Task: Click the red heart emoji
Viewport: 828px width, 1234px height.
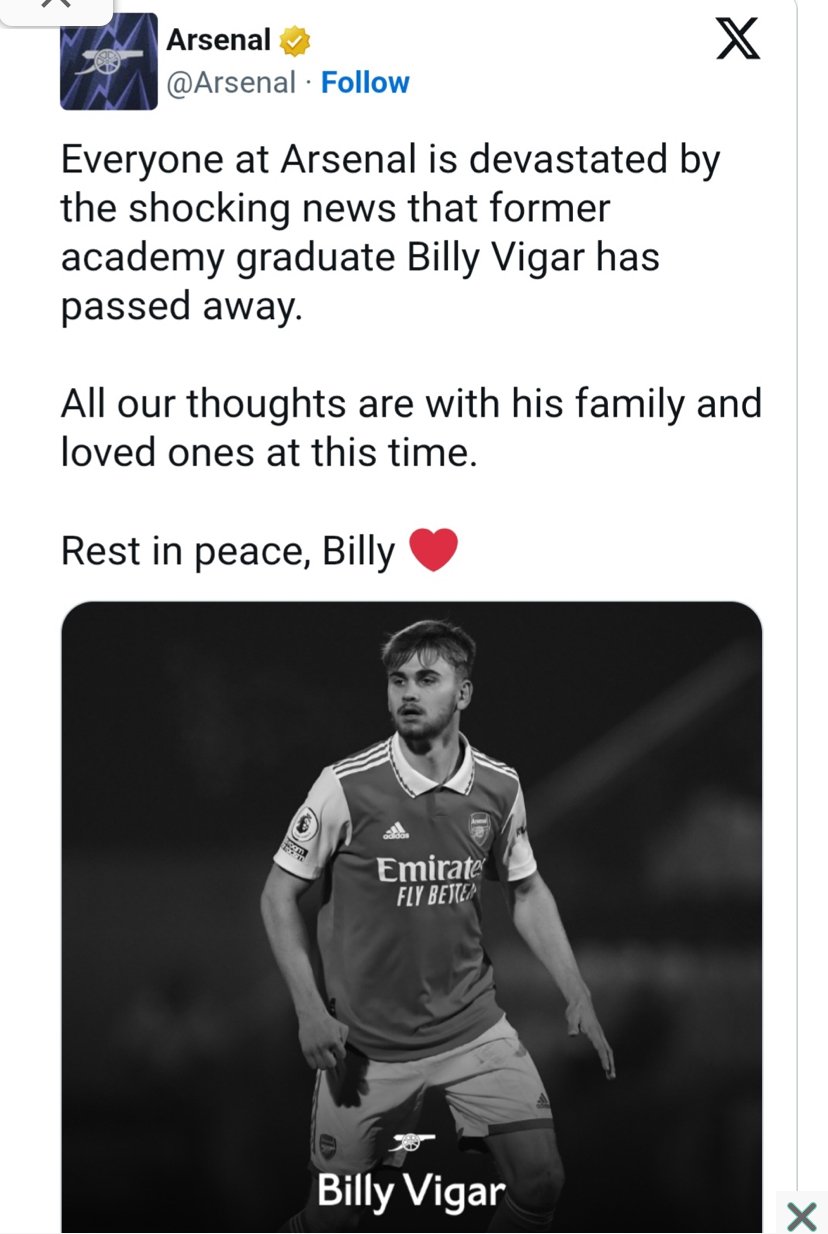Action: tap(433, 550)
